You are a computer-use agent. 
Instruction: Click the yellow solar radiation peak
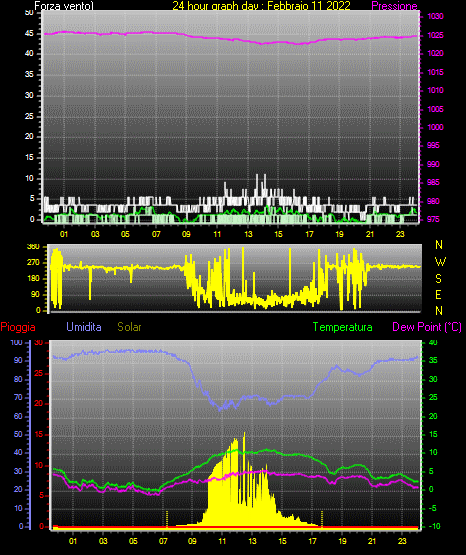244,434
